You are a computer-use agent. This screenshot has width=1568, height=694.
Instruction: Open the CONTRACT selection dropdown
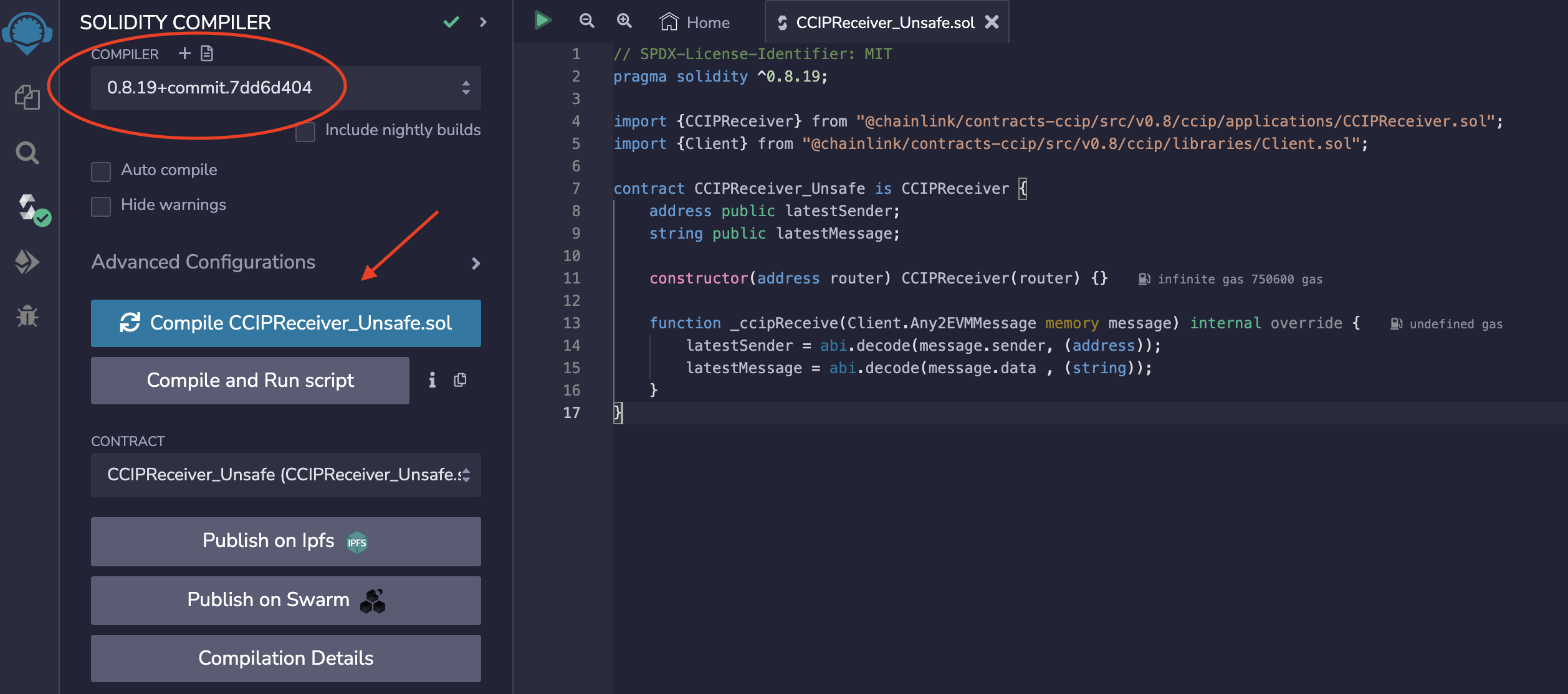pos(285,475)
